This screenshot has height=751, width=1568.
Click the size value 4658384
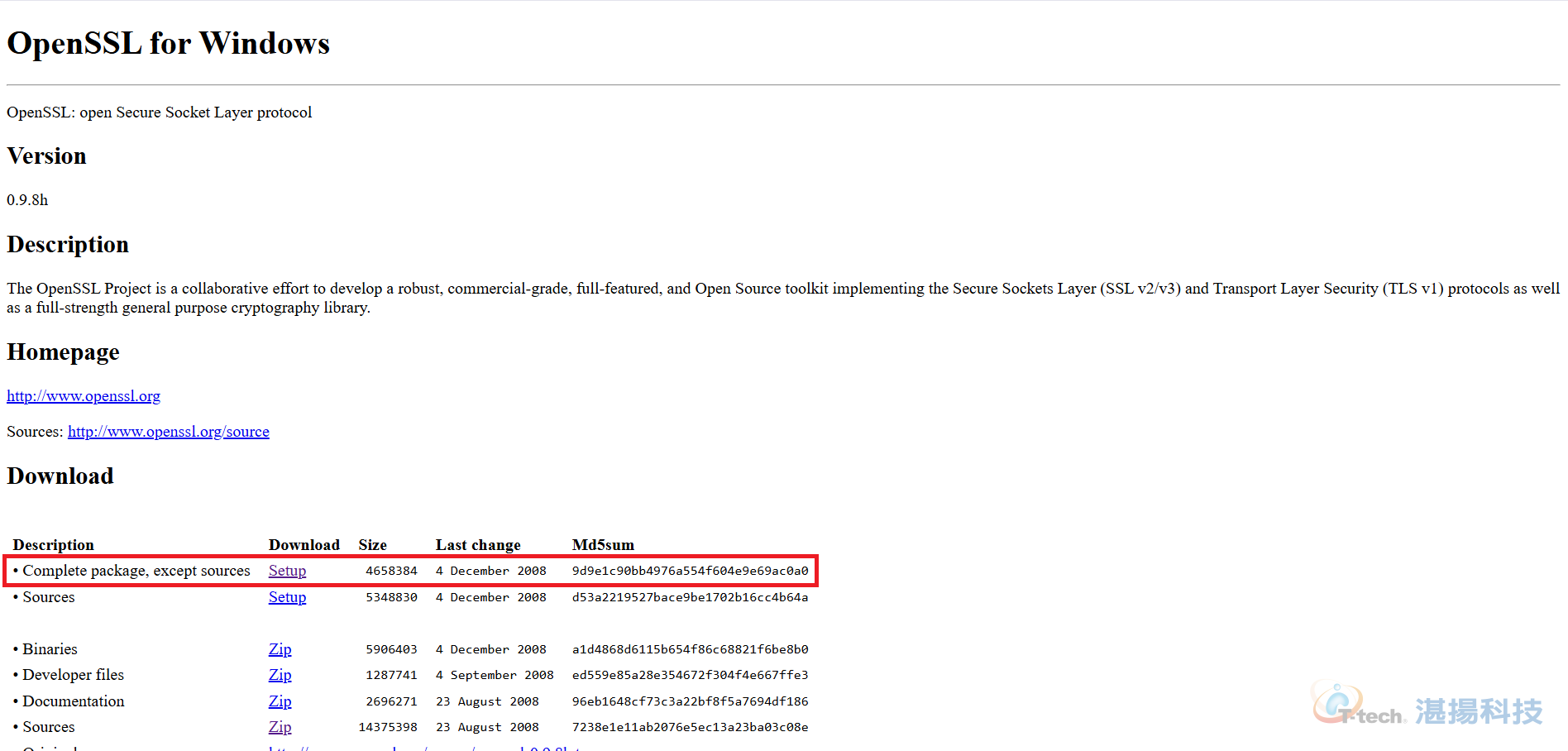click(391, 571)
